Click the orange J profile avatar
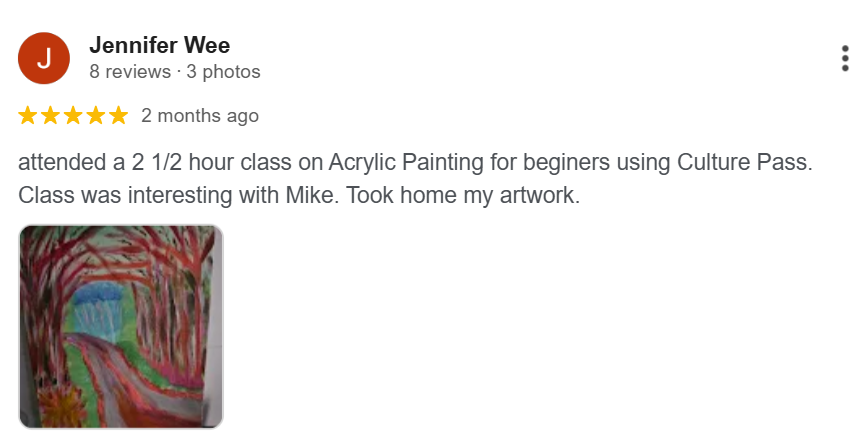 tap(44, 58)
